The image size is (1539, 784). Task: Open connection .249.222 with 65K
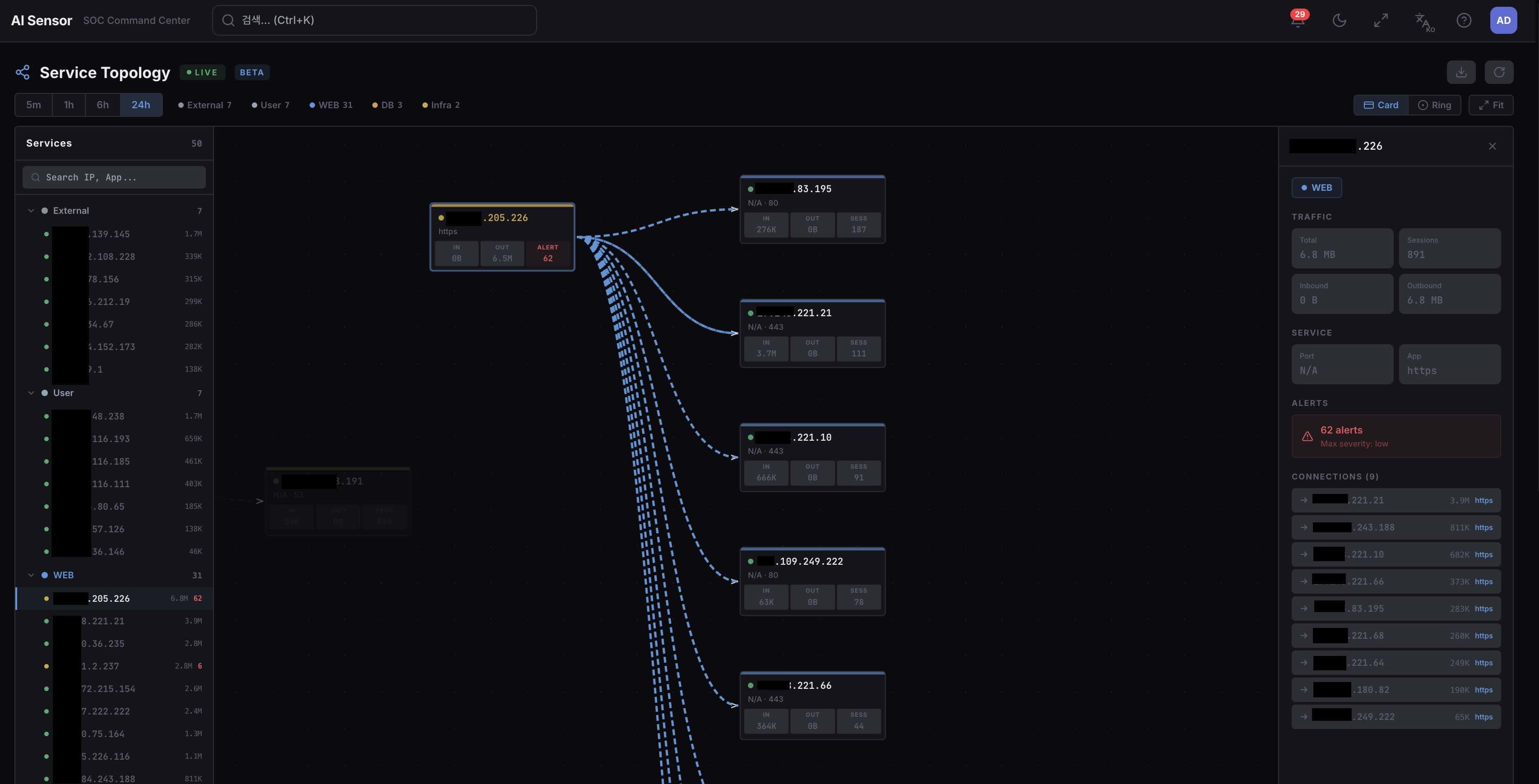(x=1395, y=717)
